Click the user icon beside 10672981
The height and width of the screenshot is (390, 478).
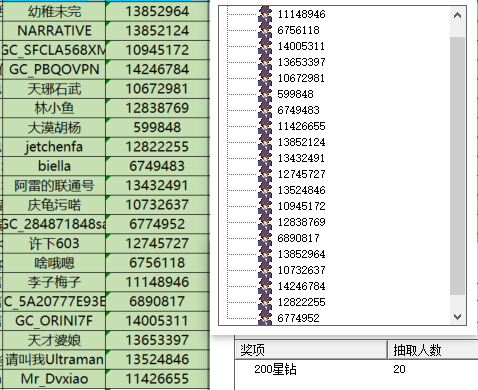265,78
